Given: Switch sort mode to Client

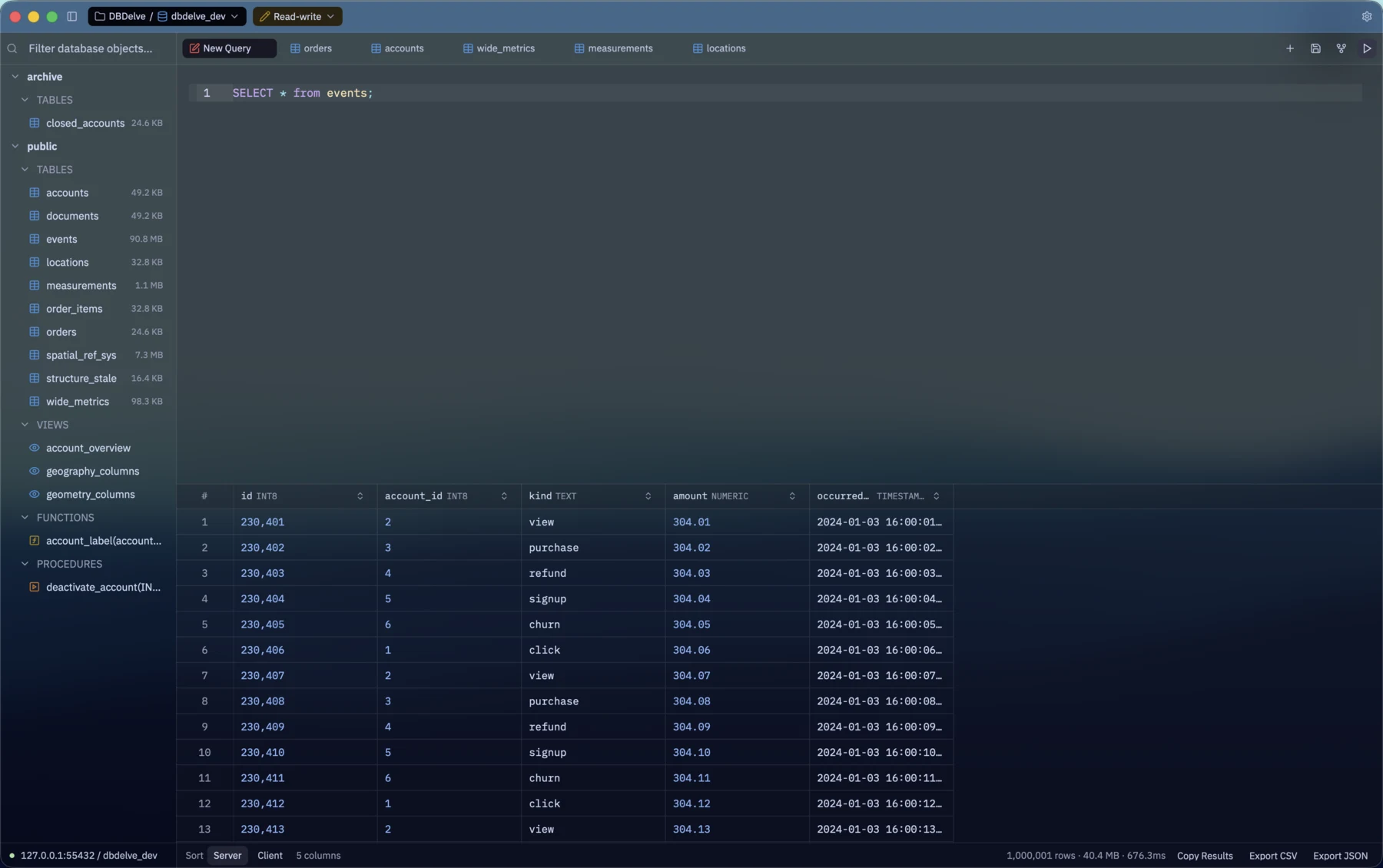Looking at the screenshot, I should click(x=270, y=855).
